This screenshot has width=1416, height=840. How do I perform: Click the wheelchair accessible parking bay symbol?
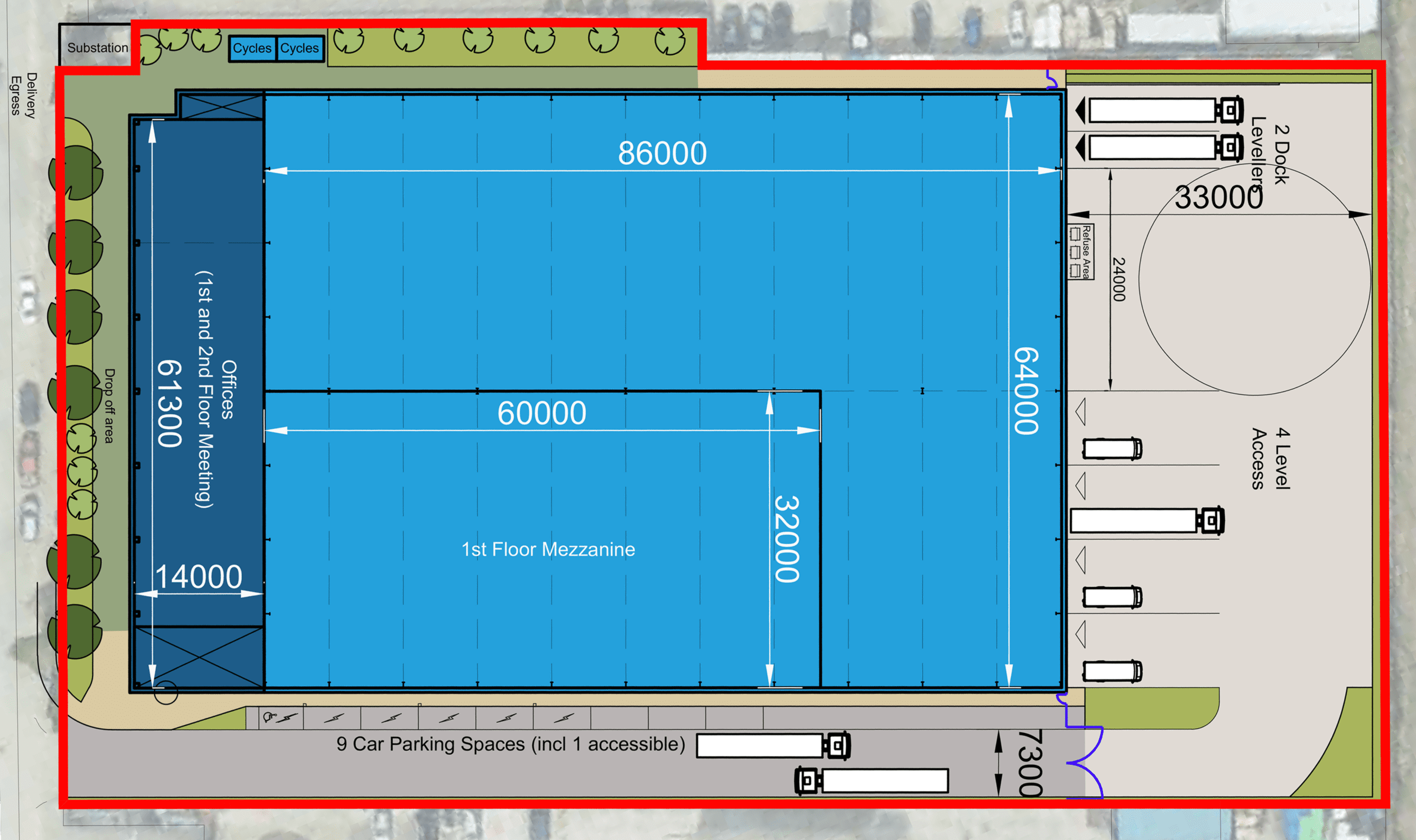270,718
